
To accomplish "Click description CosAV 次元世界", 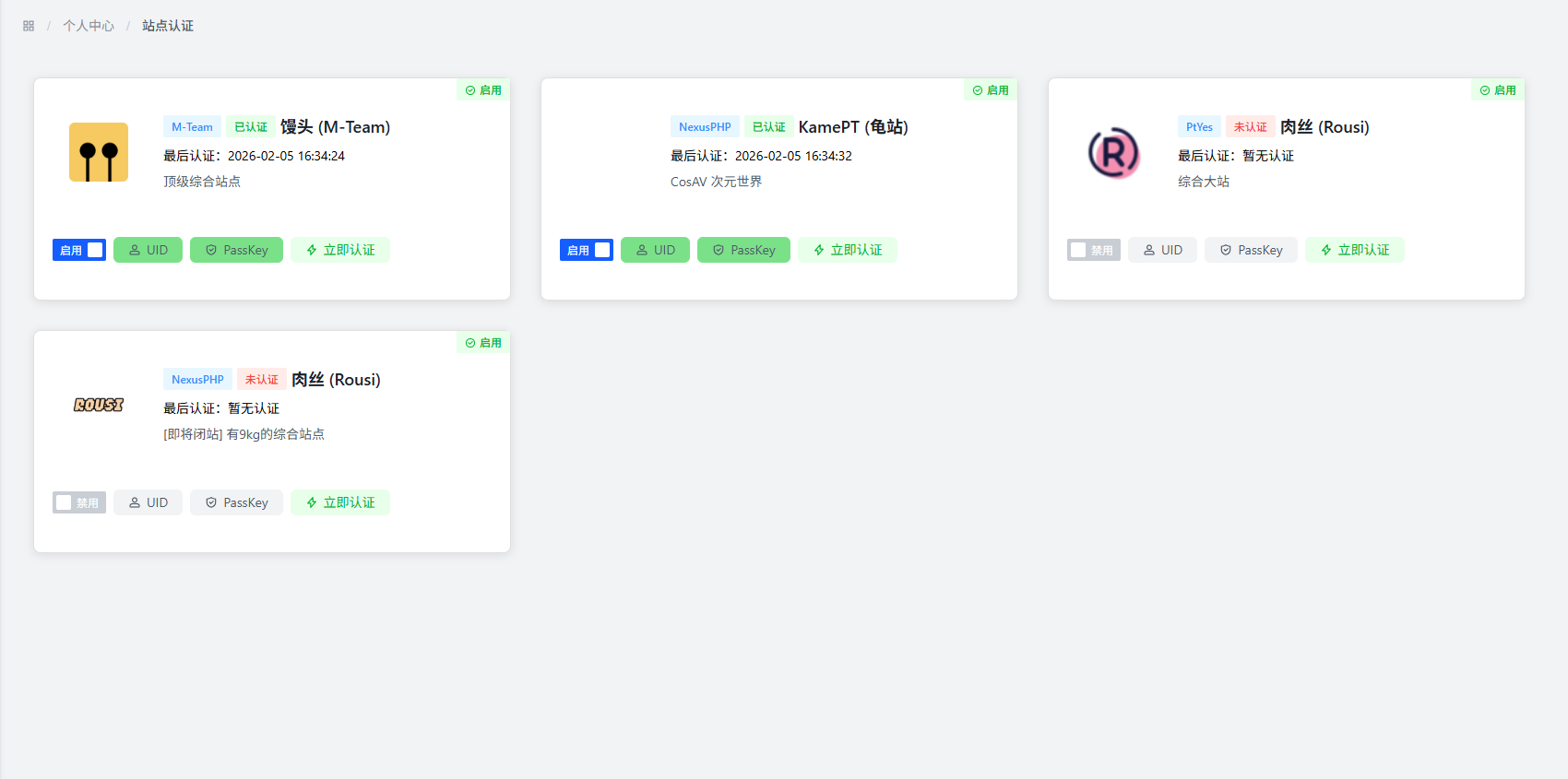I will [717, 182].
